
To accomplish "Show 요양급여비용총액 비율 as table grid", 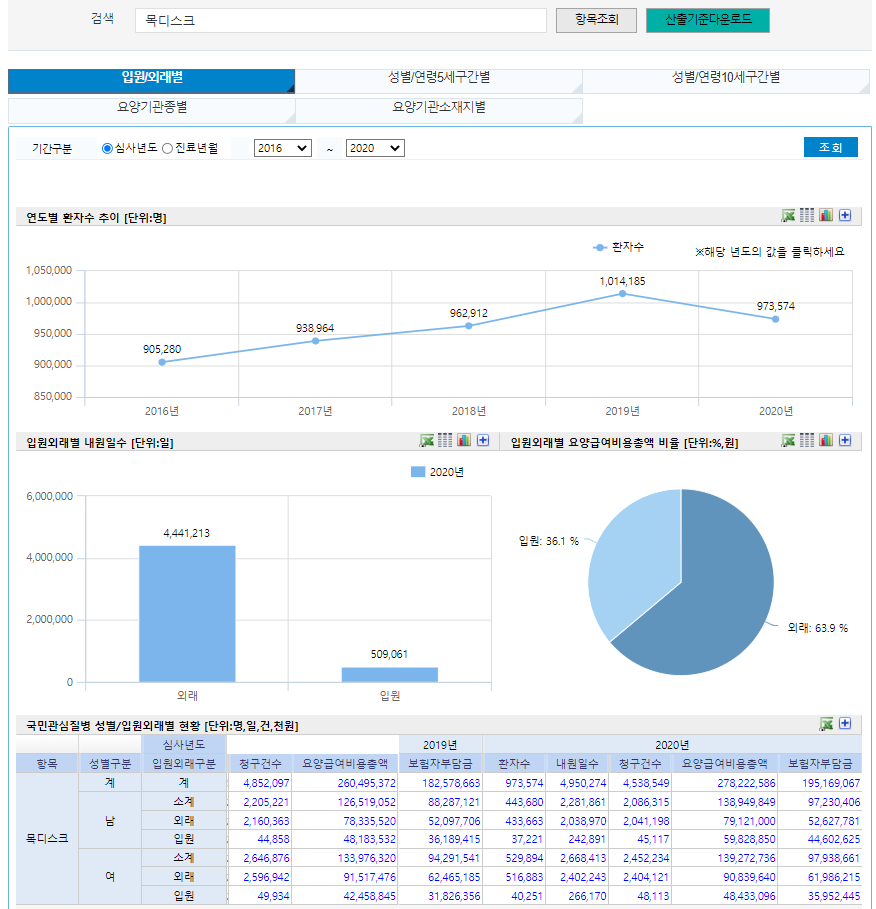I will [807, 441].
